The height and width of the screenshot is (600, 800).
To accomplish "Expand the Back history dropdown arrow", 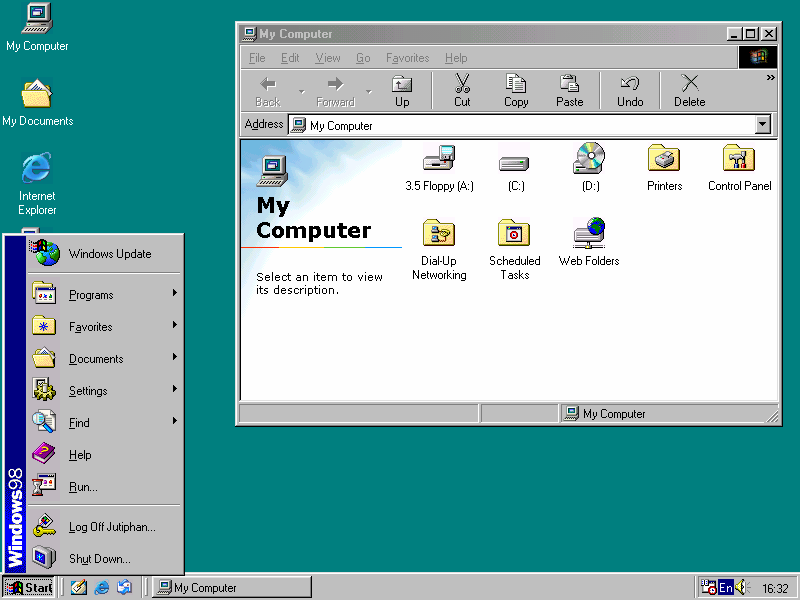I will click(302, 92).
